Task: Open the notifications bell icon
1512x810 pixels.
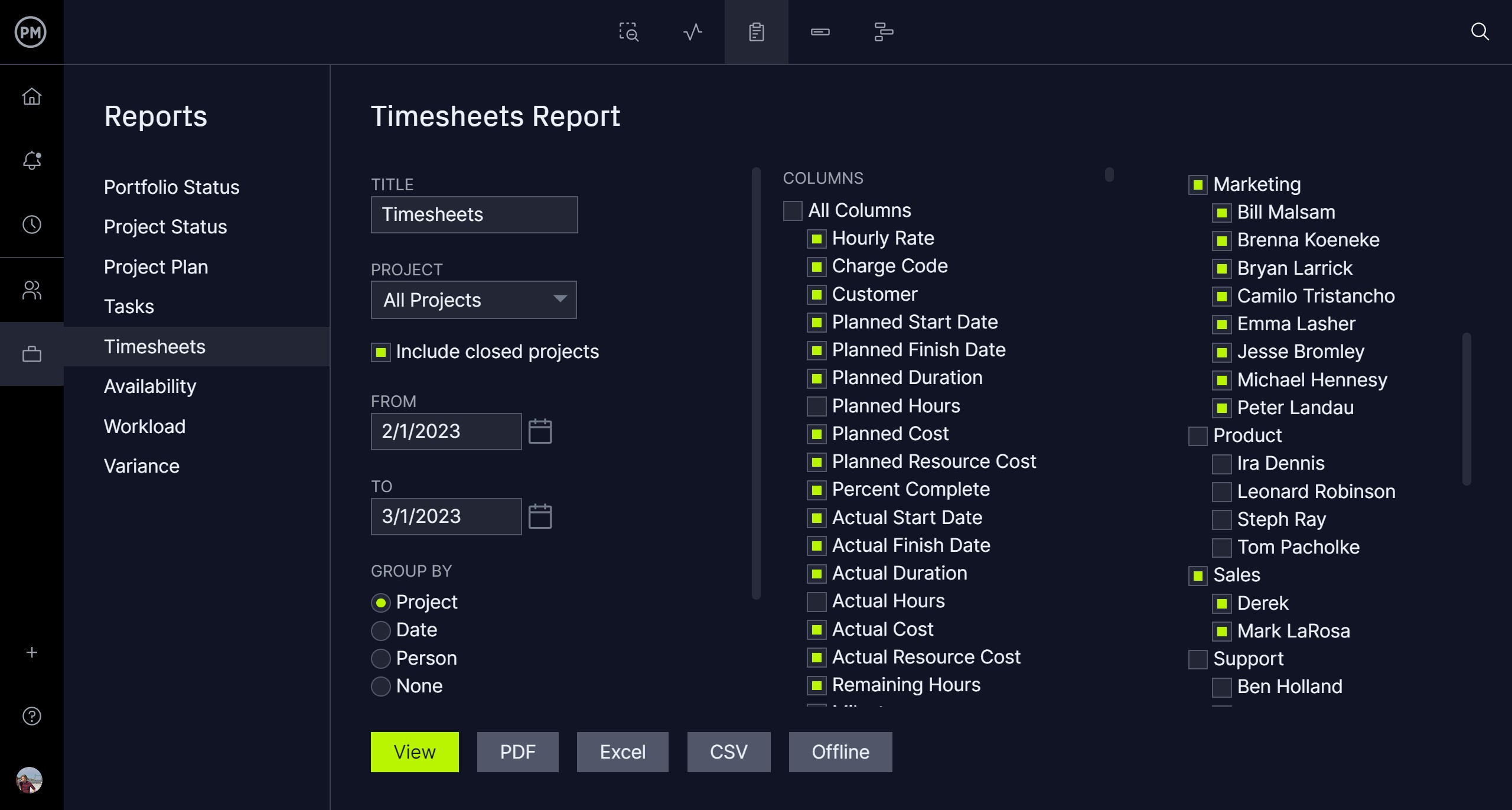Action: [32, 160]
